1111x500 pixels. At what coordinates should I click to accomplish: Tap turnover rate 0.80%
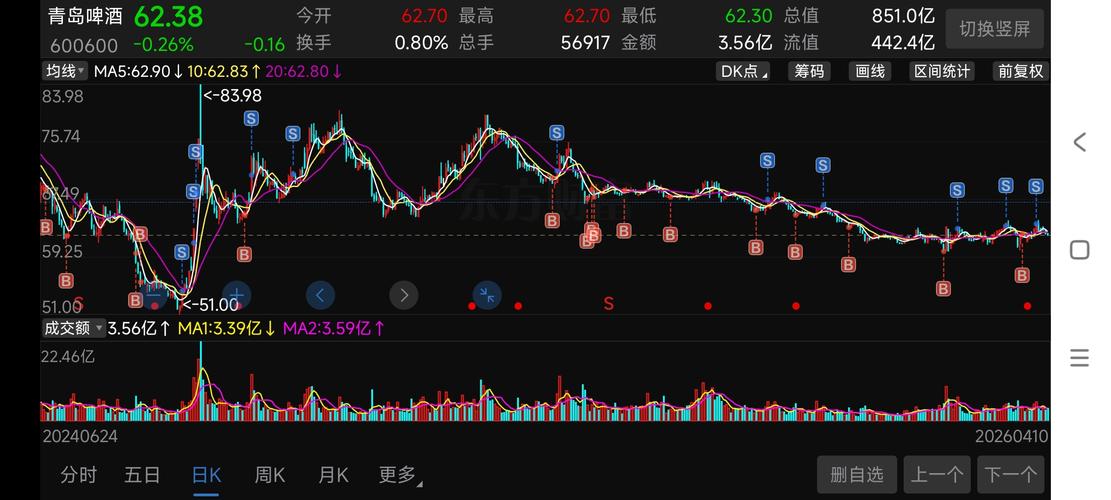422,42
